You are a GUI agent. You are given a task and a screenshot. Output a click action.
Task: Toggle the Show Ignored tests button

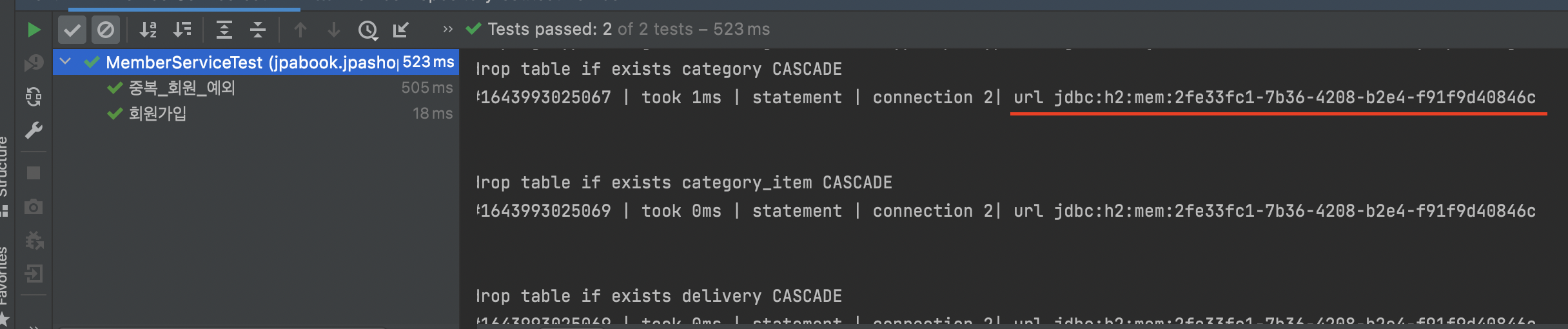[x=106, y=30]
